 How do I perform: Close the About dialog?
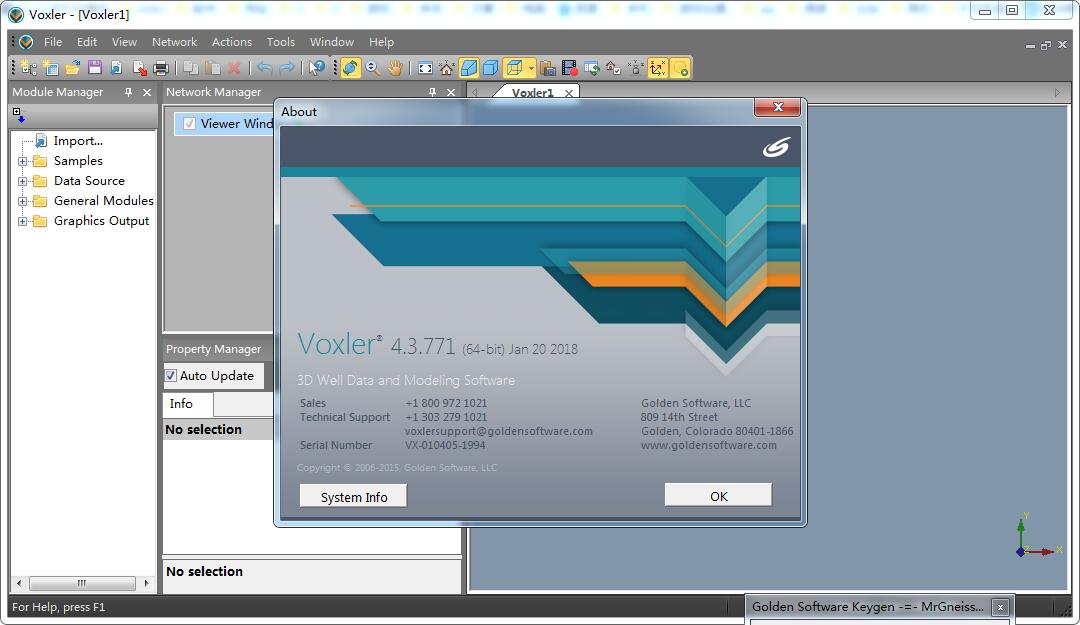(x=778, y=107)
